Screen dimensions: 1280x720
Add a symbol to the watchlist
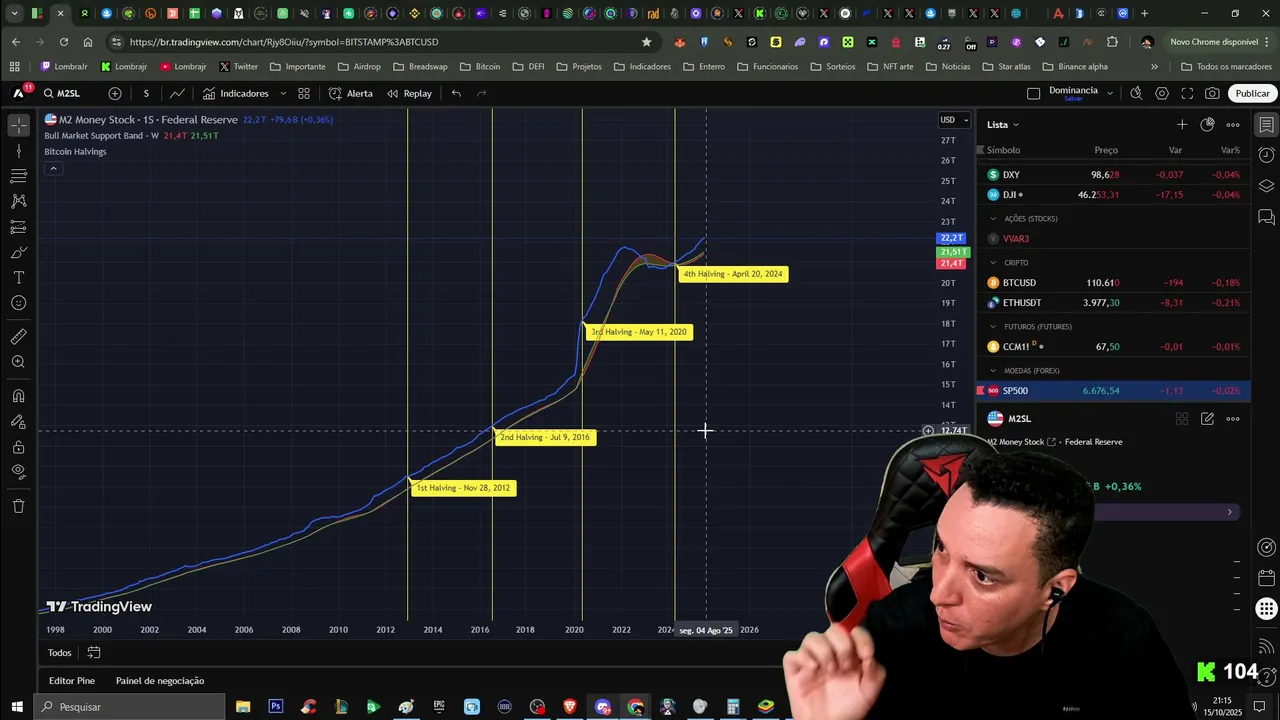(1182, 125)
